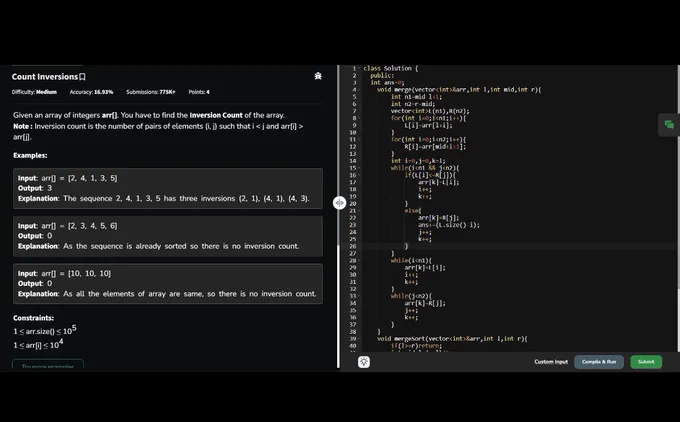Click the code editor vertical scrollbar

click(x=678, y=208)
